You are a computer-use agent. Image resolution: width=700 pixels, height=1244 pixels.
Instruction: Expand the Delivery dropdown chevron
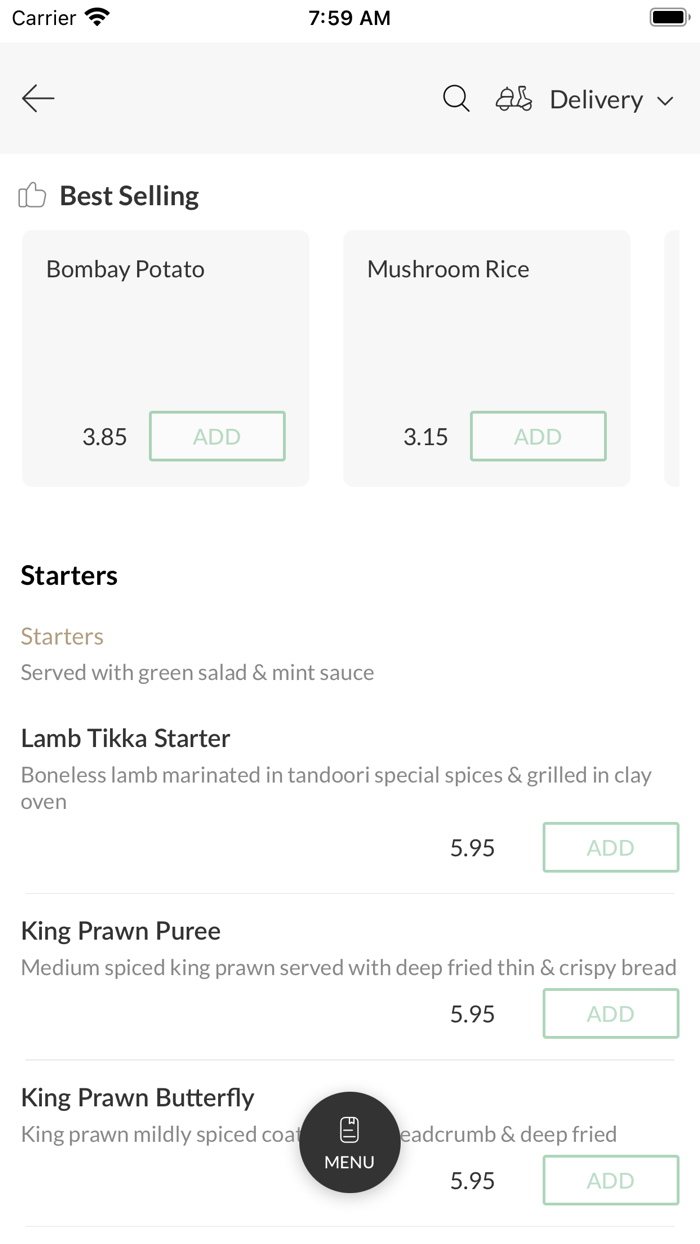pos(665,101)
